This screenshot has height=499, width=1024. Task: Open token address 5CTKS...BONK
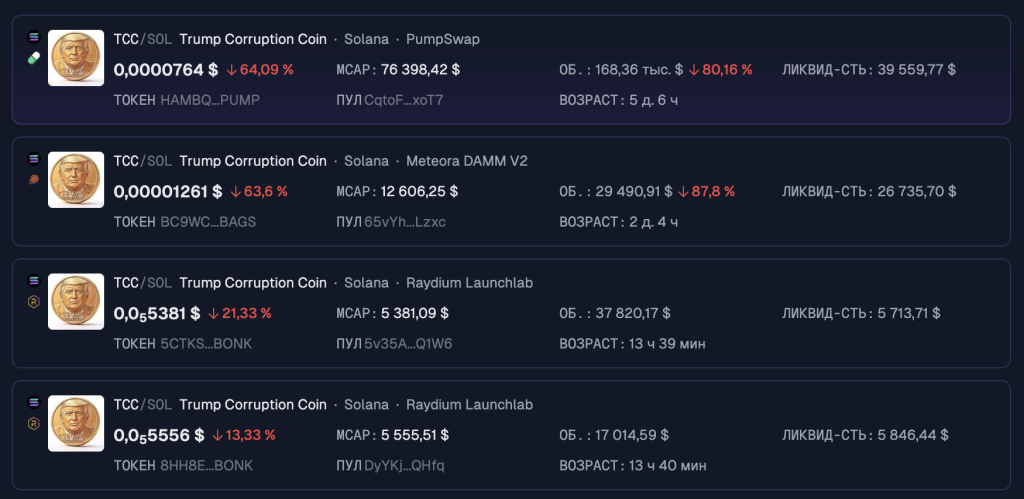206,344
